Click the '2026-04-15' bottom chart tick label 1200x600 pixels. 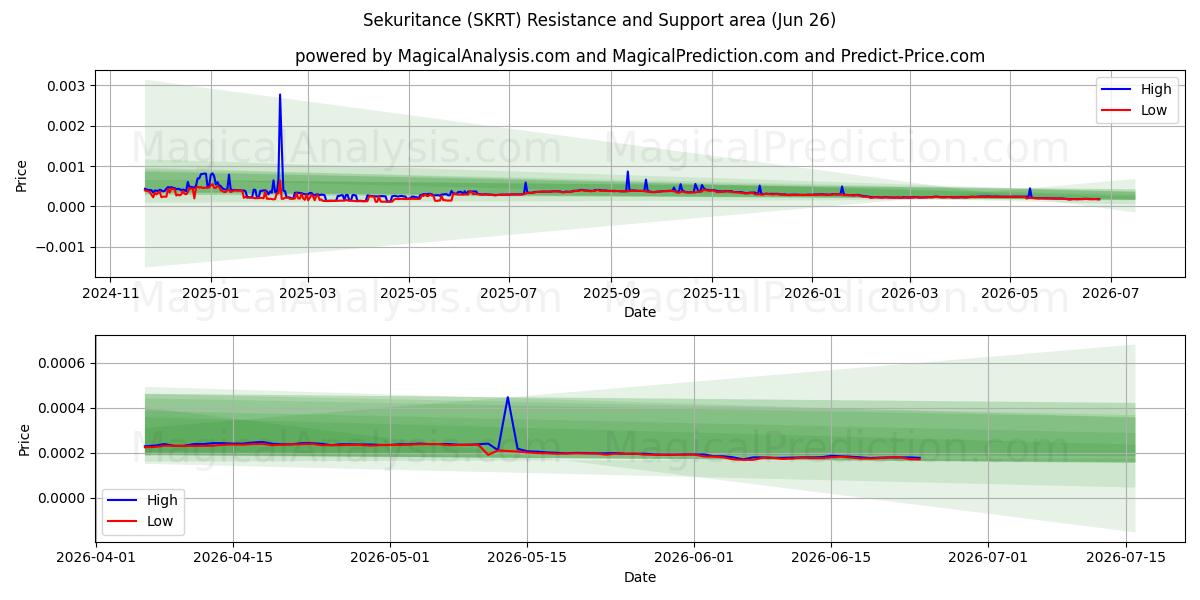coord(233,558)
